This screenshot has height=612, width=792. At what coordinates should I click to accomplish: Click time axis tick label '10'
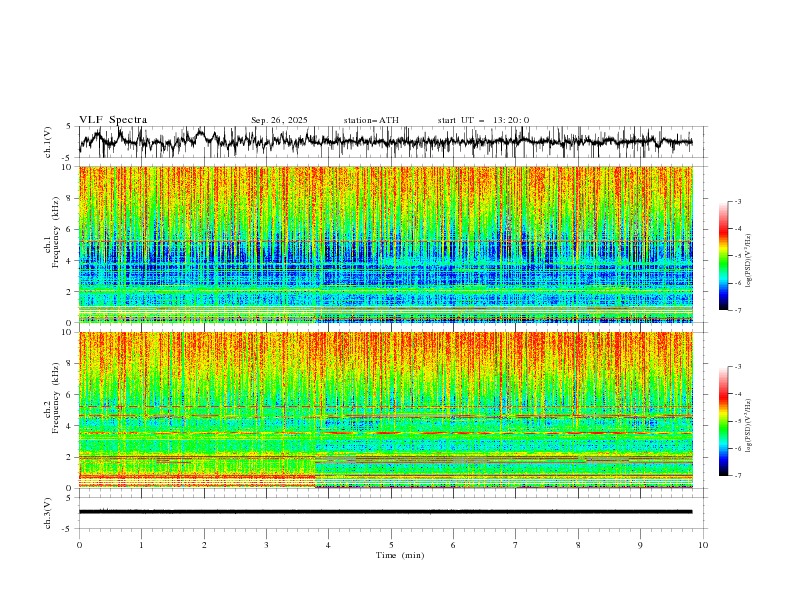point(703,545)
